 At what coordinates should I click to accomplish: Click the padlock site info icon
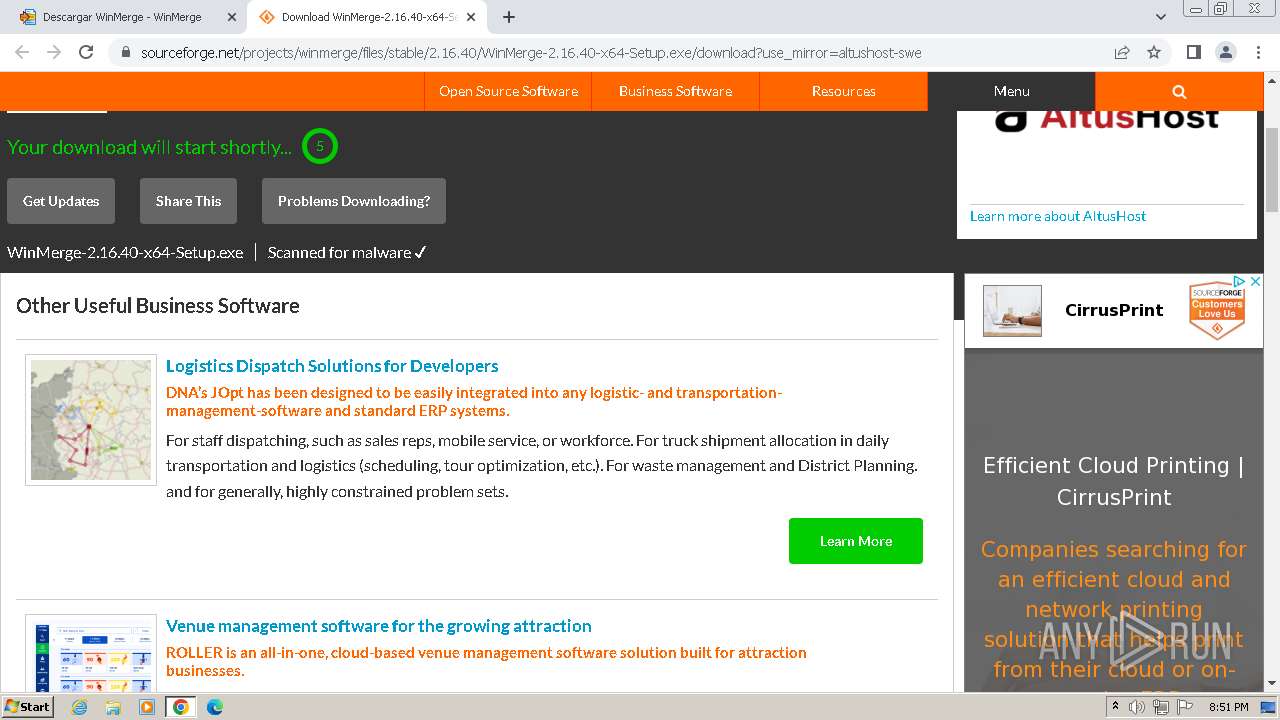(x=125, y=52)
